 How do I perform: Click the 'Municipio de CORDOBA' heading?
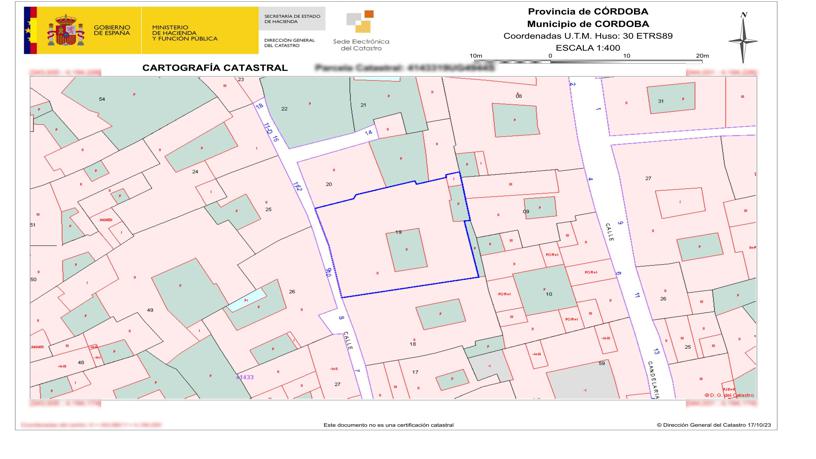(588, 24)
